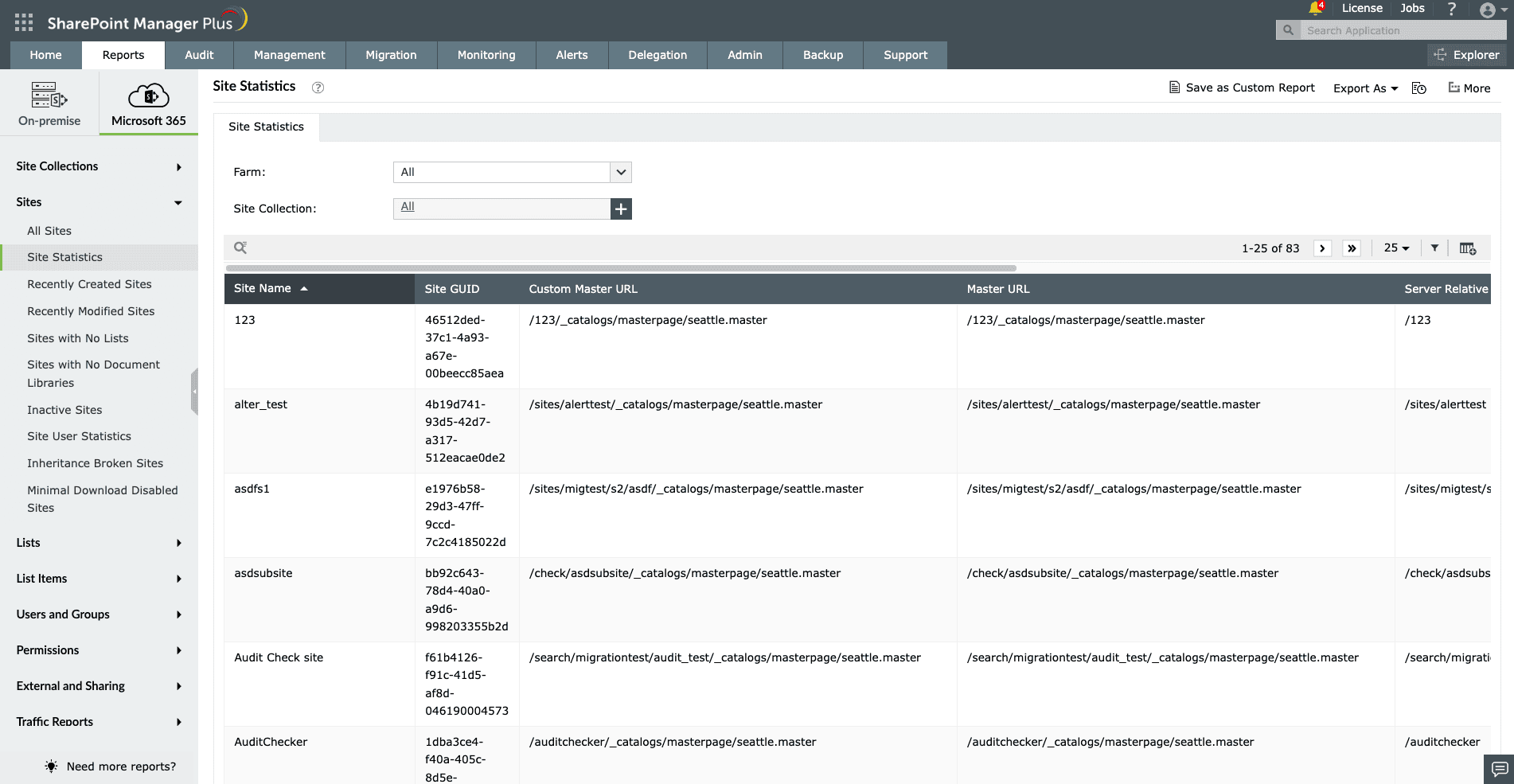The image size is (1514, 784).
Task: Click the License link
Action: point(1362,8)
